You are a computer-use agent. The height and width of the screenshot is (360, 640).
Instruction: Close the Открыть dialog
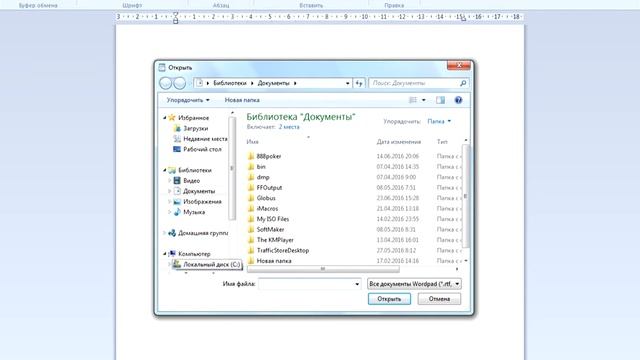(459, 65)
